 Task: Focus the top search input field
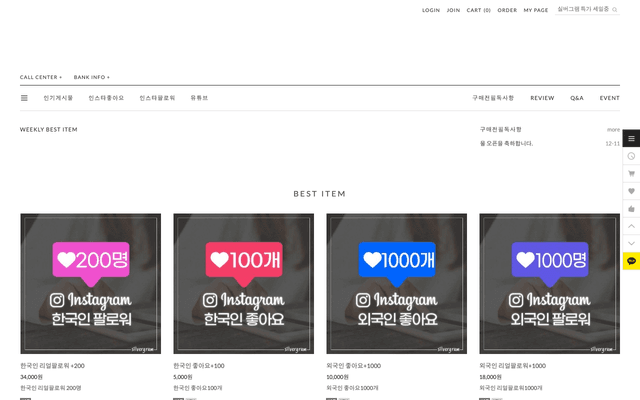click(x=583, y=9)
